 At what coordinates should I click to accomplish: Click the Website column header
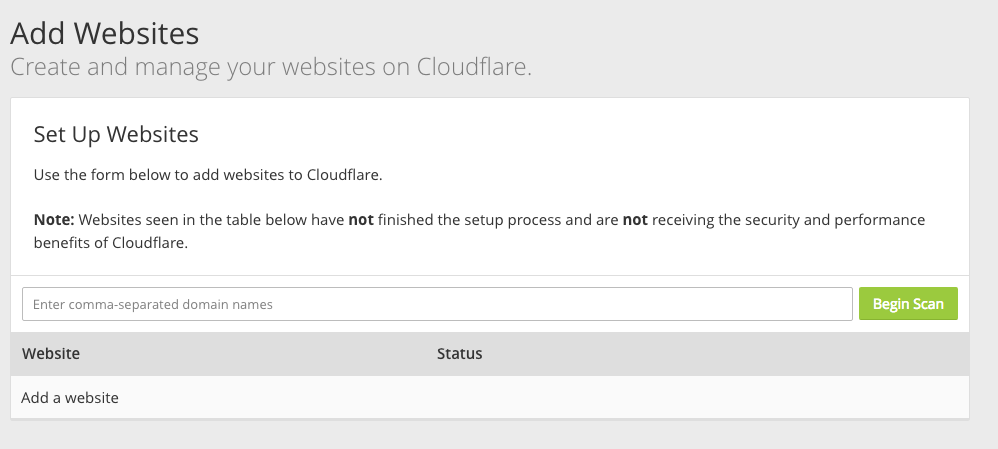51,353
